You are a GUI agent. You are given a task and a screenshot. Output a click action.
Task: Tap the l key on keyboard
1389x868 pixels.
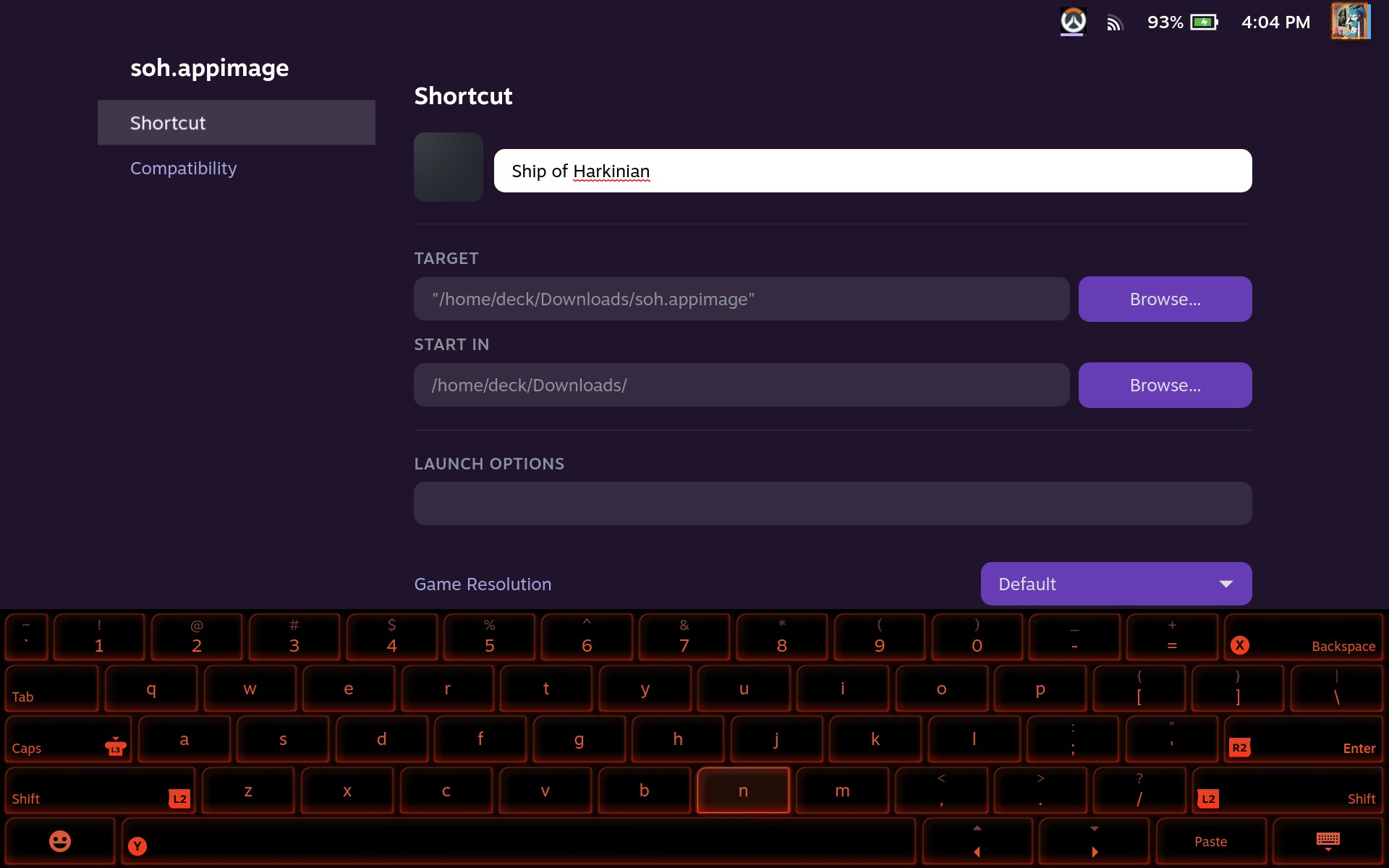[974, 739]
